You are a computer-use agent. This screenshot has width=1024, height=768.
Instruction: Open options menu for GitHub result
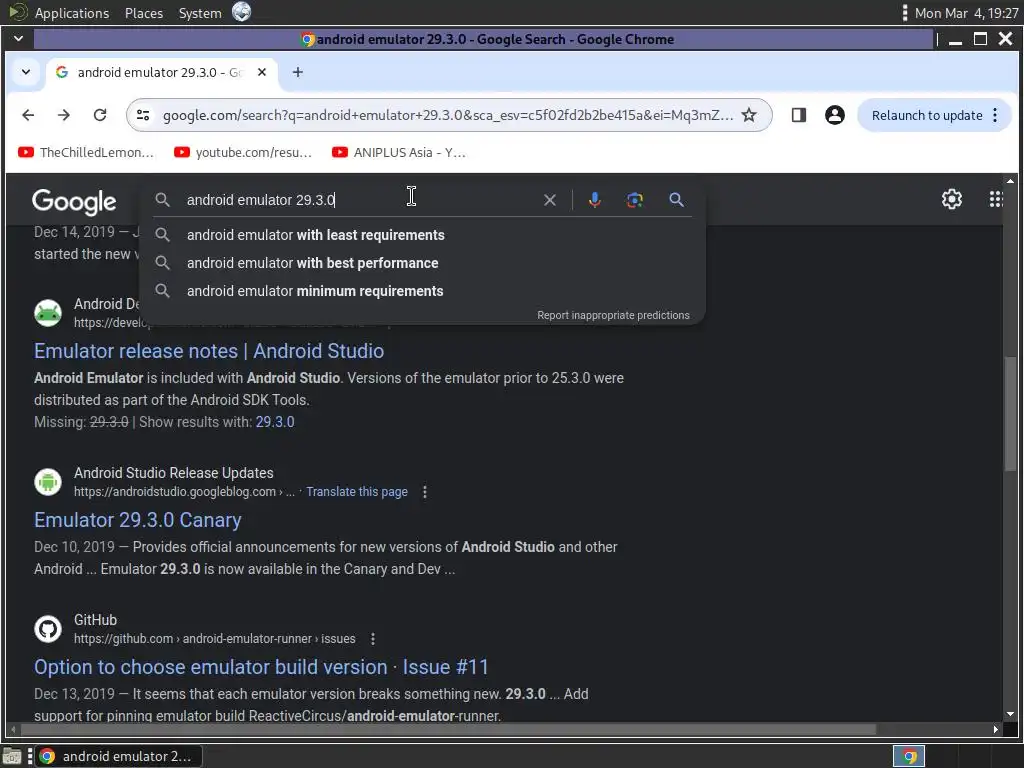click(x=373, y=639)
